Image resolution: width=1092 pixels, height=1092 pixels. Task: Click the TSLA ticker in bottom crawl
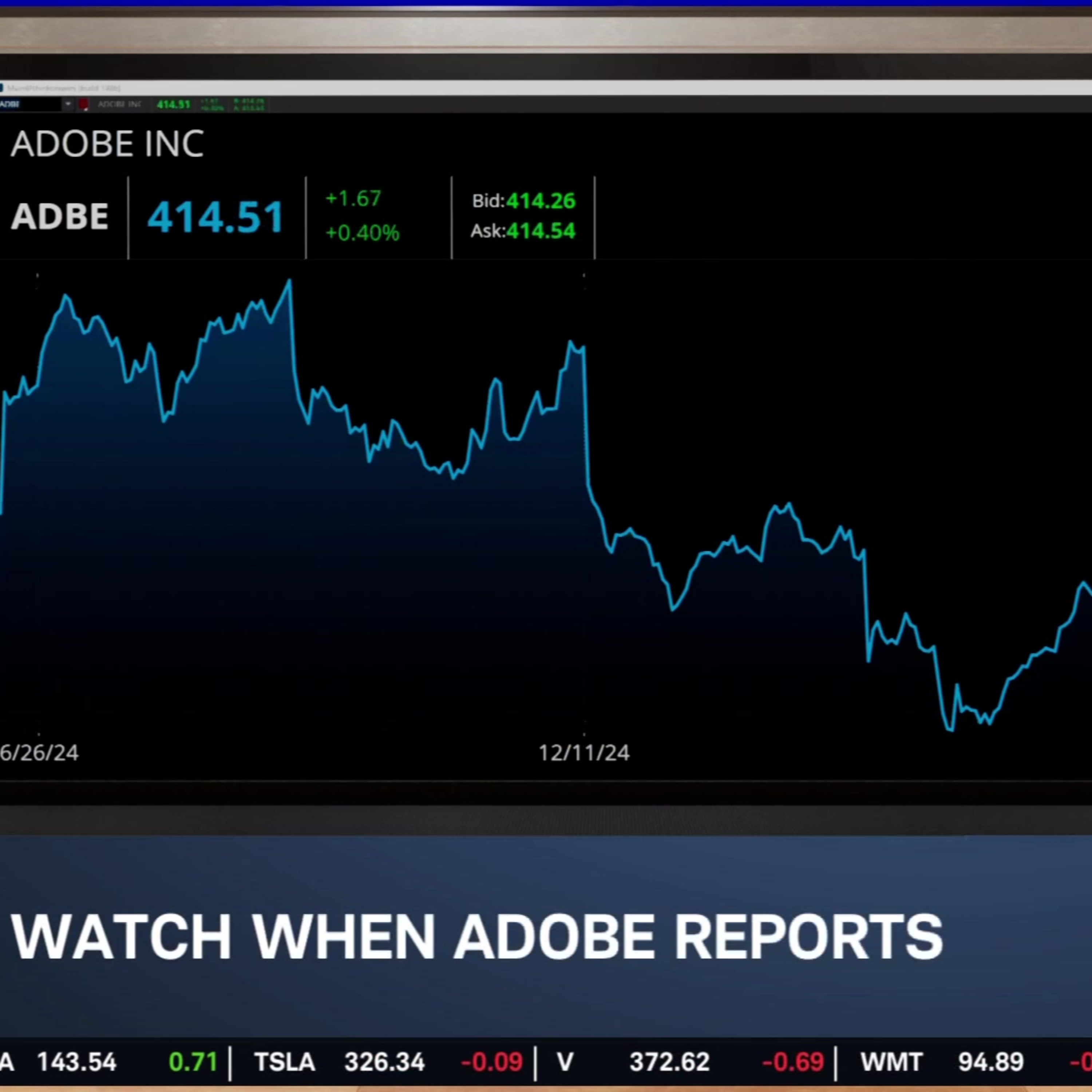pyautogui.click(x=284, y=1063)
